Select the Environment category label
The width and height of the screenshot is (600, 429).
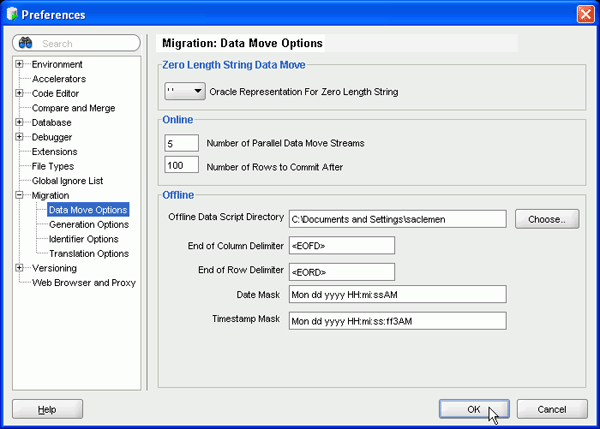pos(57,64)
